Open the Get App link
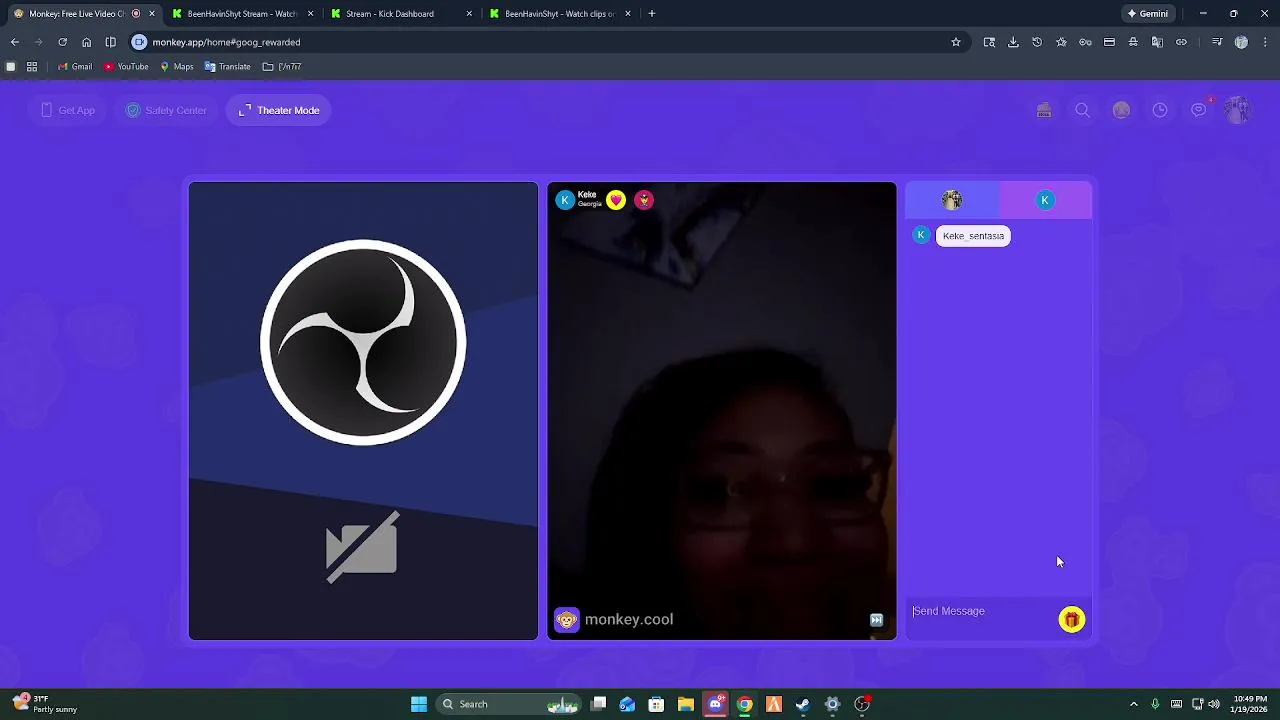The image size is (1280, 720). coord(68,110)
